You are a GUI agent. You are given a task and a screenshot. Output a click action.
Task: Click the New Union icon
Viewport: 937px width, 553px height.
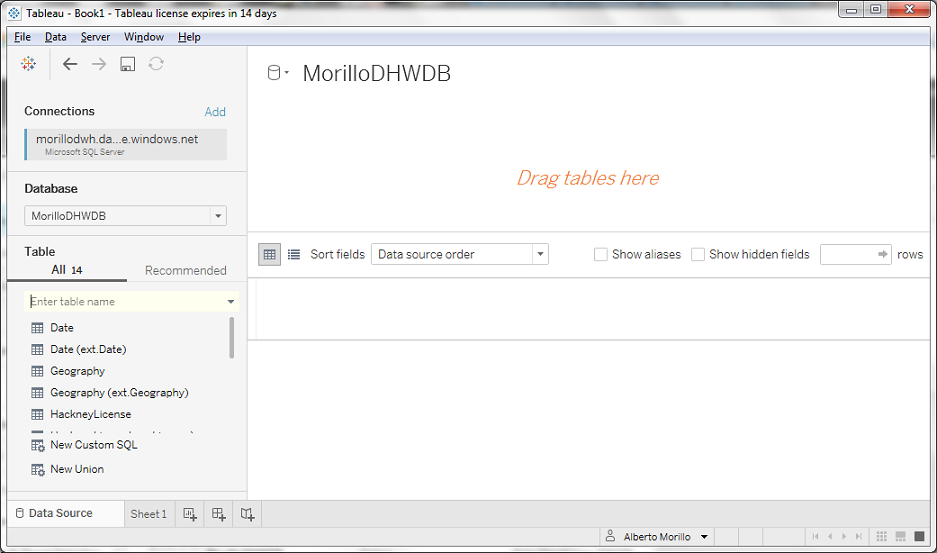[x=38, y=470]
